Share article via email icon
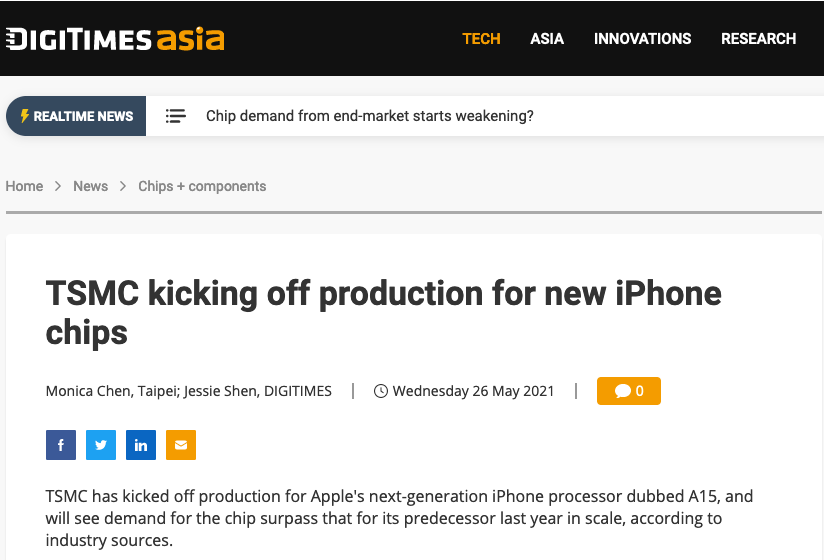This screenshot has width=824, height=560. click(181, 445)
